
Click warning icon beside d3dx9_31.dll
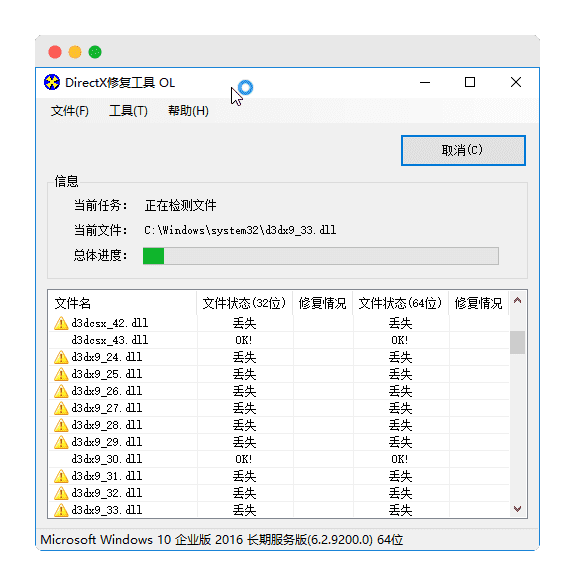click(61, 476)
